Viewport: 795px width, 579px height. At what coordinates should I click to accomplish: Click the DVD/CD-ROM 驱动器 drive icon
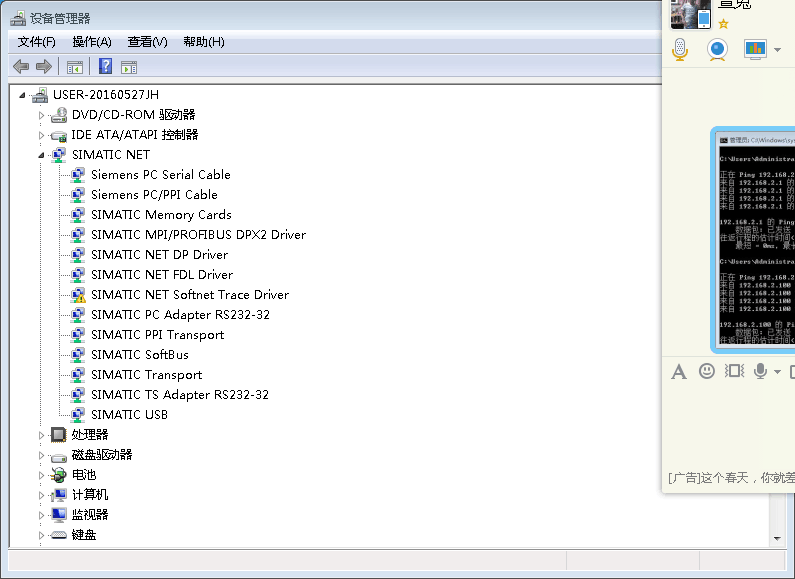point(58,115)
